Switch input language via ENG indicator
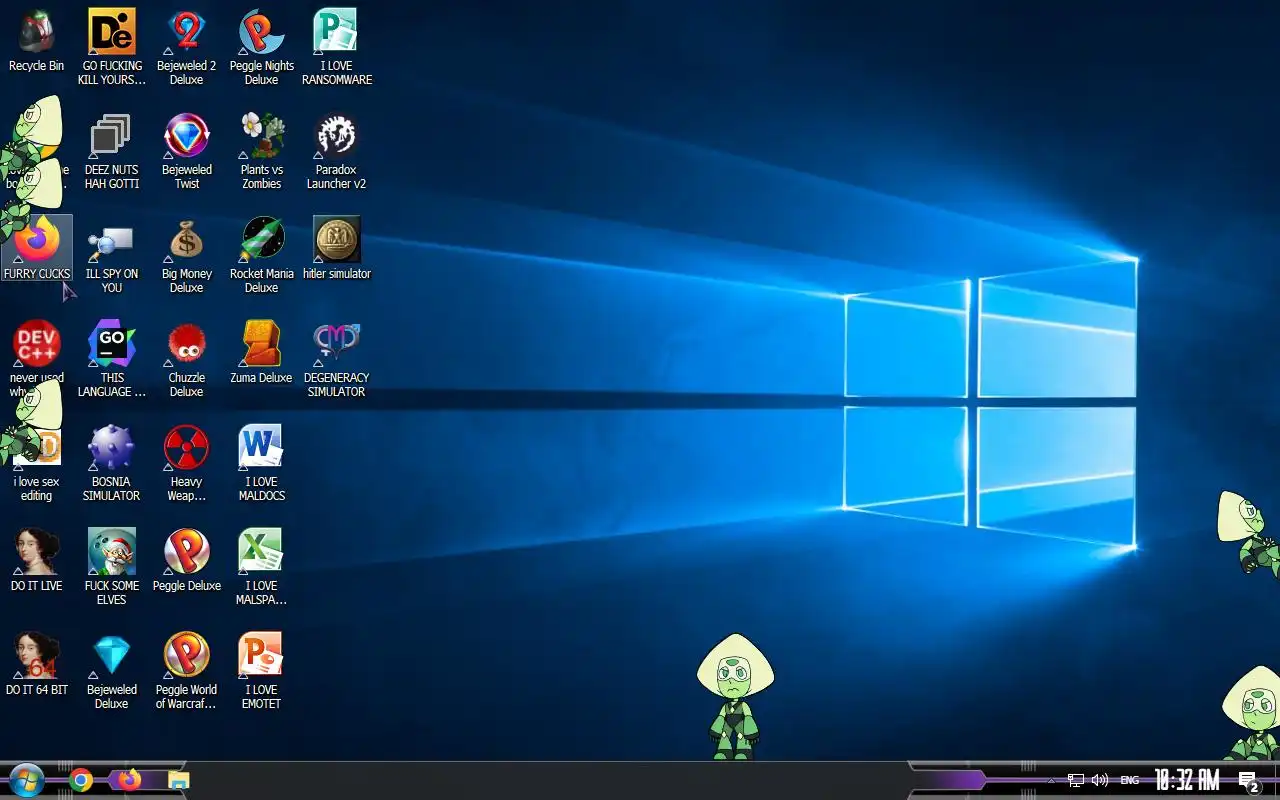 coord(1129,780)
